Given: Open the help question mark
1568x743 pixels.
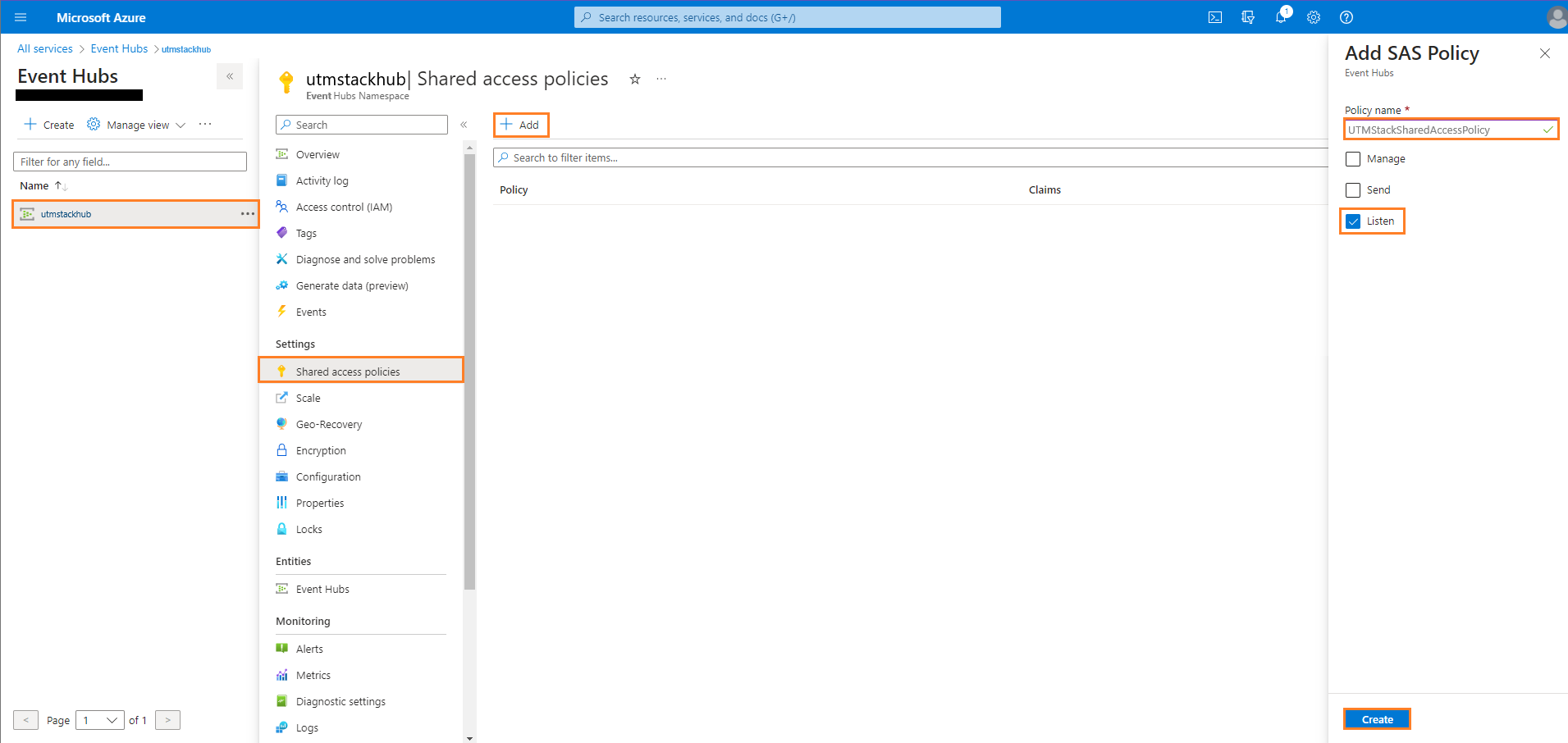Looking at the screenshot, I should [x=1346, y=17].
